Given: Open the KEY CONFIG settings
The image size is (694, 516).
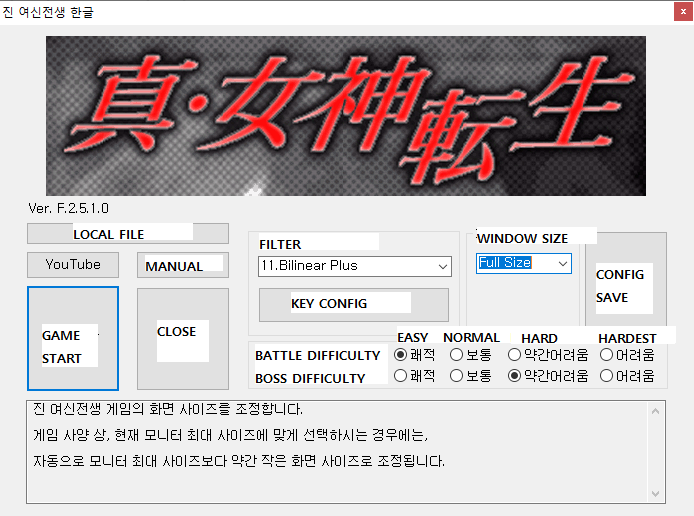Looking at the screenshot, I should pyautogui.click(x=354, y=305).
